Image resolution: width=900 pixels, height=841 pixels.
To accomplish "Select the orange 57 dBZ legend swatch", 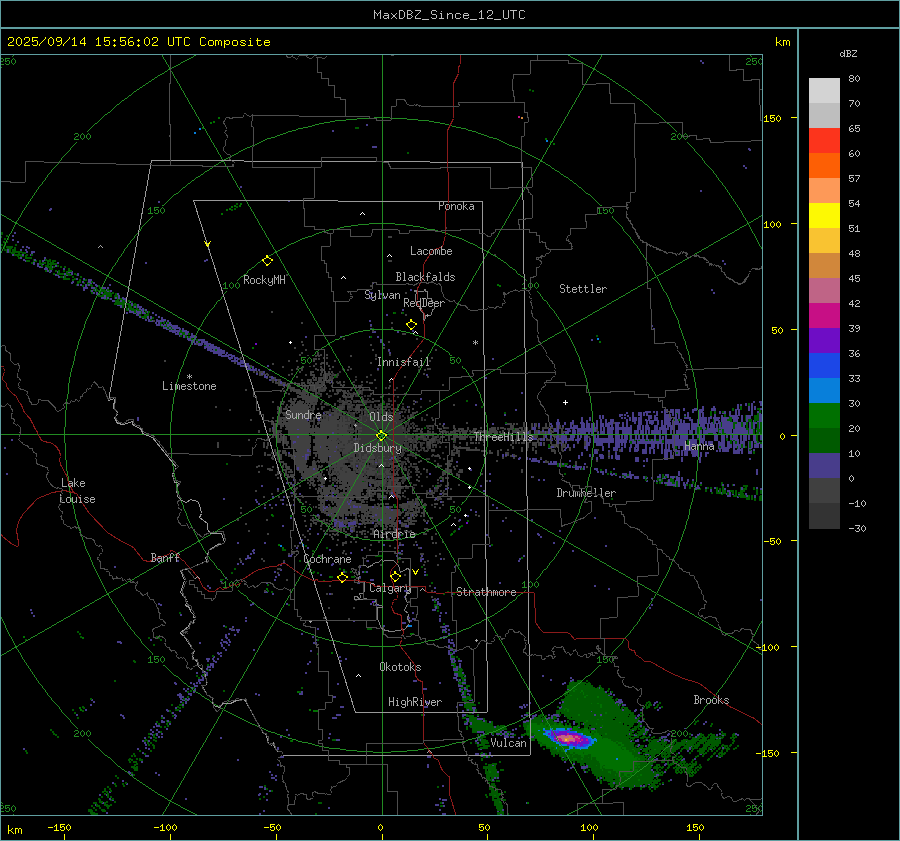I will coord(824,166).
